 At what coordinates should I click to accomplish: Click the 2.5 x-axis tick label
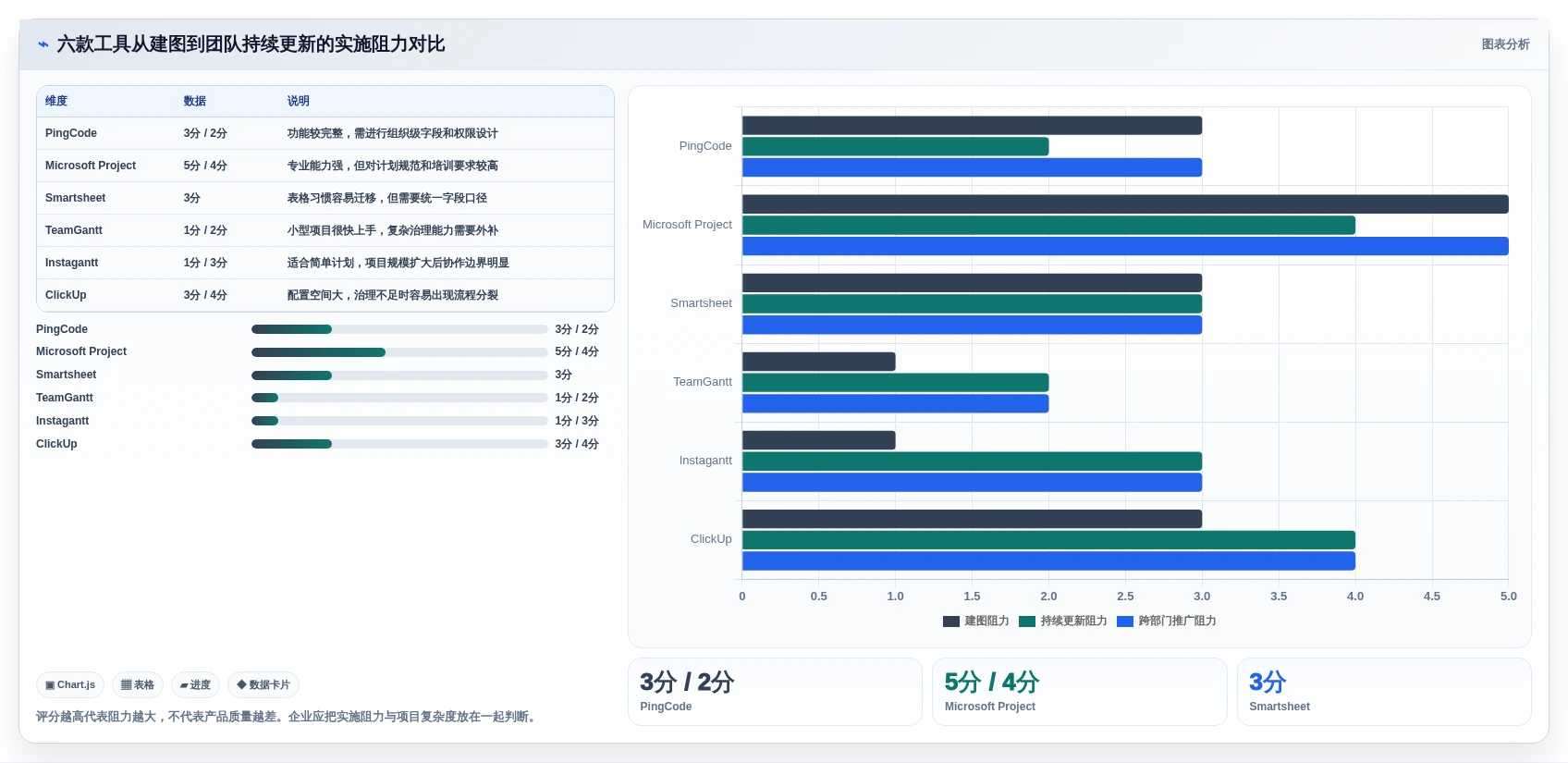point(1125,597)
